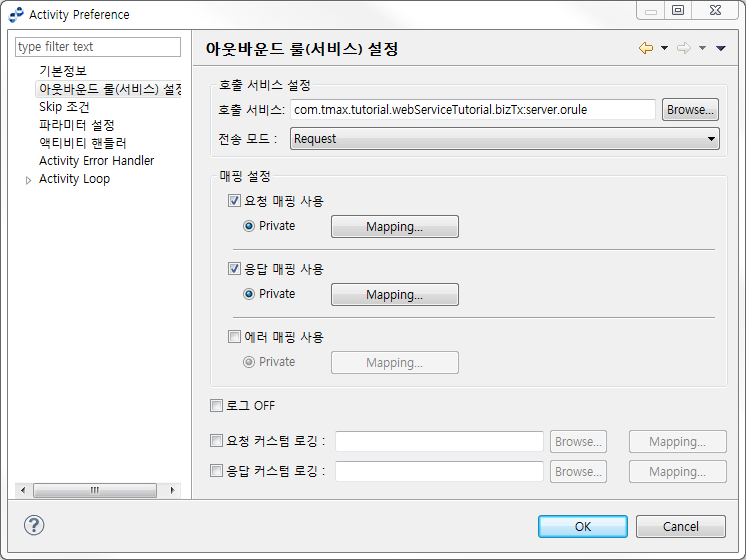The width and height of the screenshot is (746, 560).
Task: Toggle the 로그 OFF checkbox
Action: click(x=216, y=406)
